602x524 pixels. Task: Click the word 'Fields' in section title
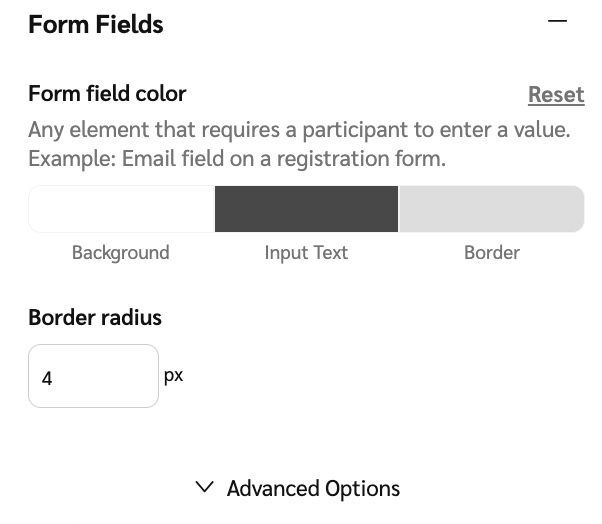point(129,24)
